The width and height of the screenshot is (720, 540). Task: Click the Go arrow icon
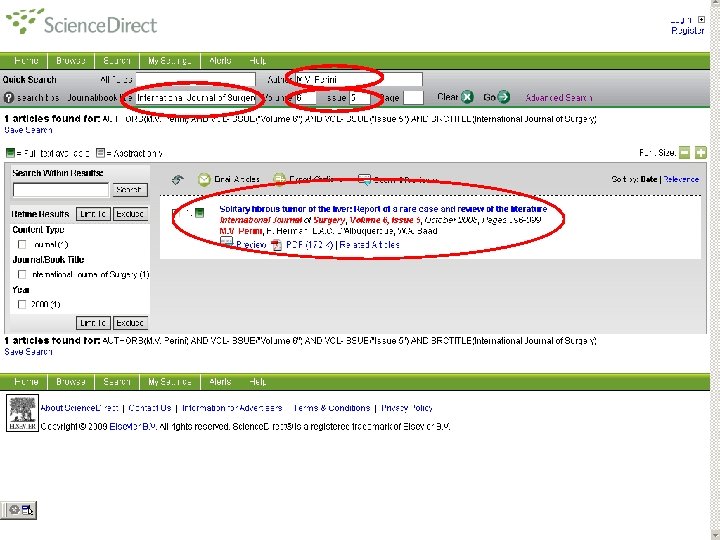pos(504,97)
